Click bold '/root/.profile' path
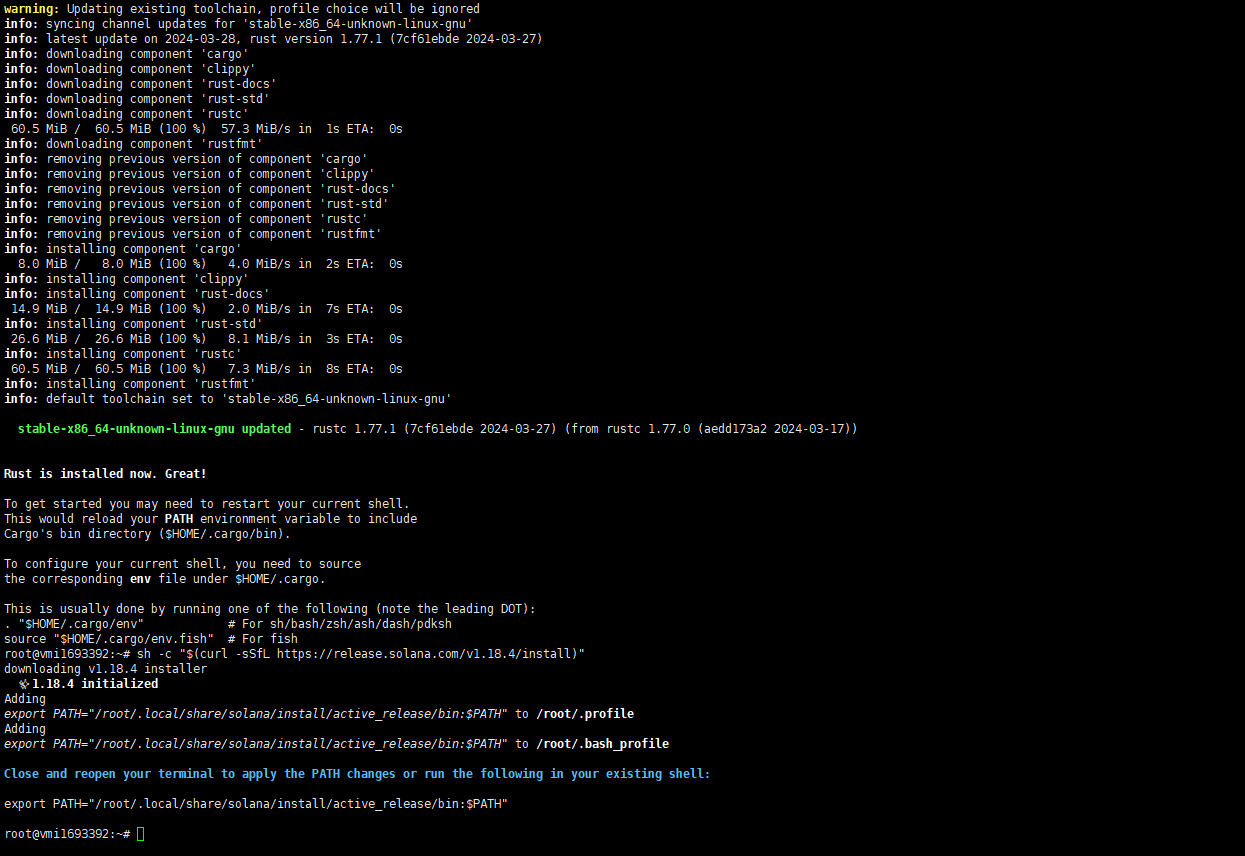1245x856 pixels. coord(585,714)
